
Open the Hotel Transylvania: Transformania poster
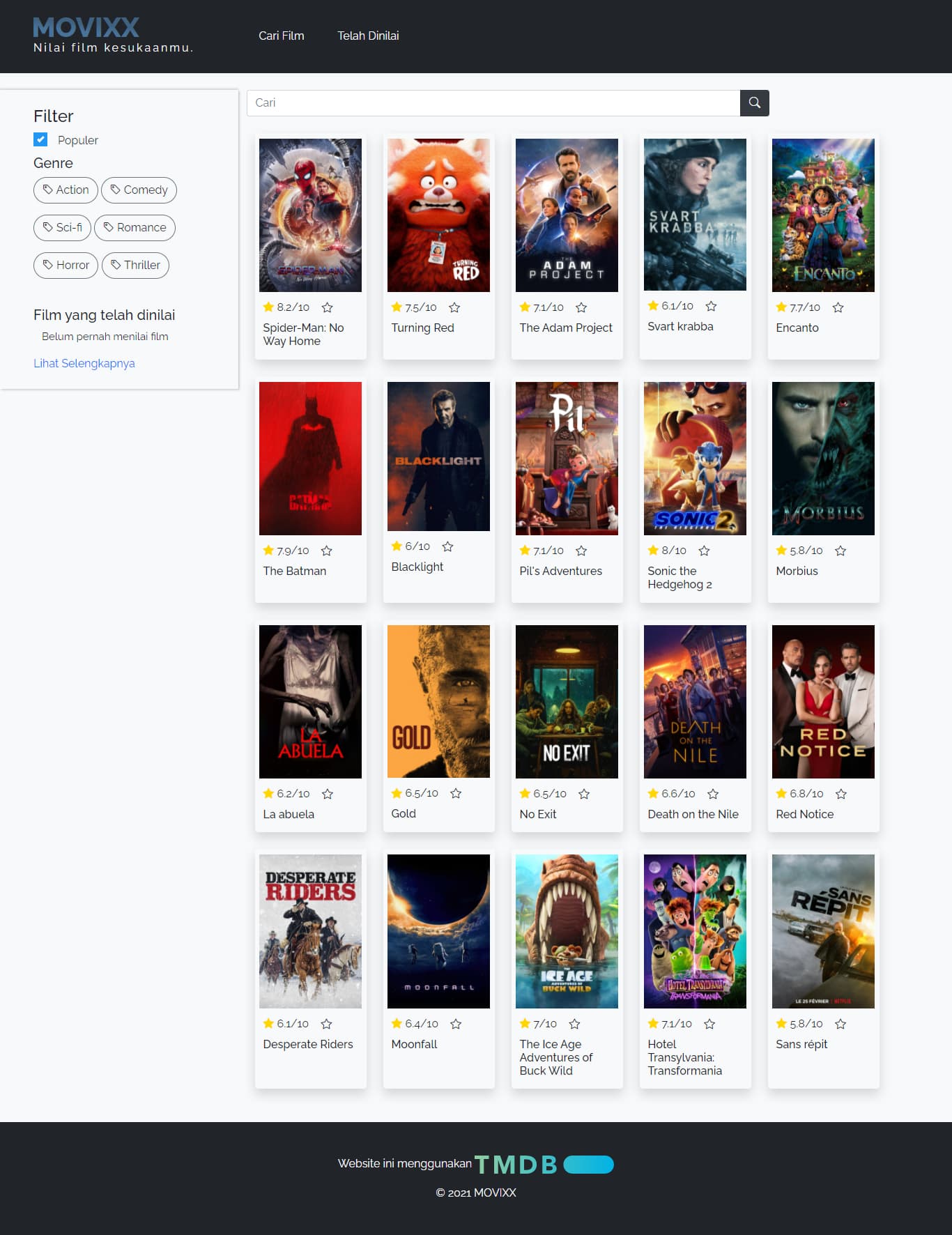[695, 931]
